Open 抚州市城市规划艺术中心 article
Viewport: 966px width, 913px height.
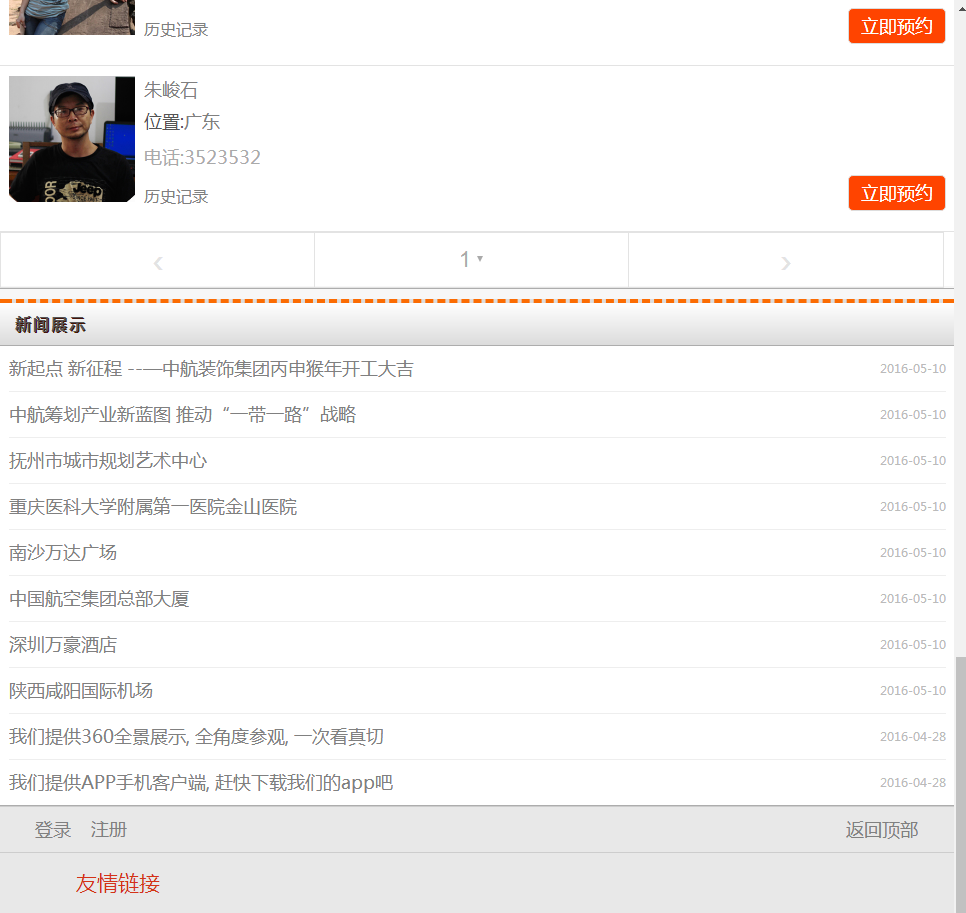coord(108,461)
